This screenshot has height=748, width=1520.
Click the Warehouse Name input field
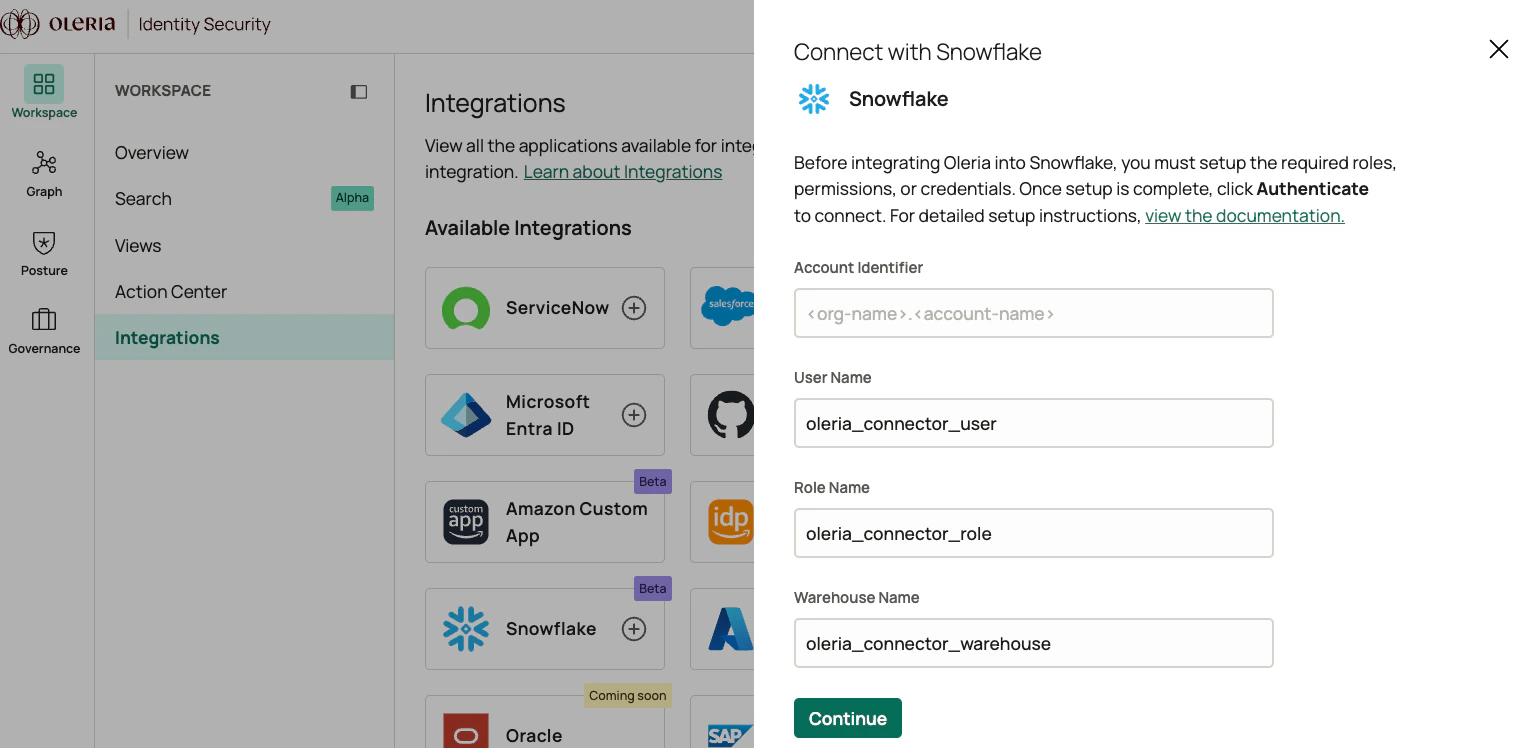coord(1033,643)
